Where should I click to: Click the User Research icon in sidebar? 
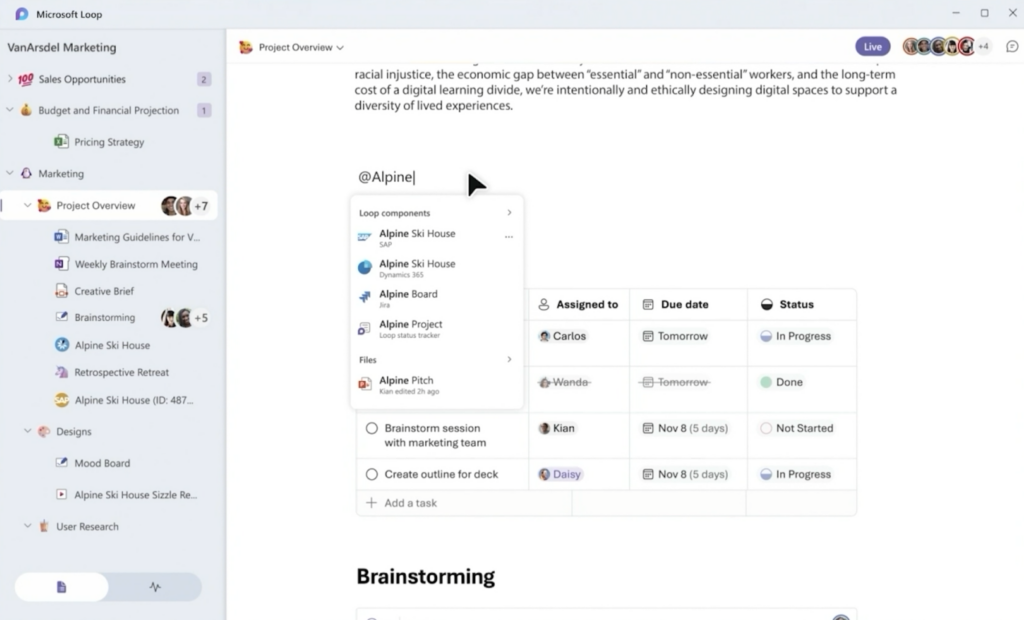pyautogui.click(x=44, y=526)
